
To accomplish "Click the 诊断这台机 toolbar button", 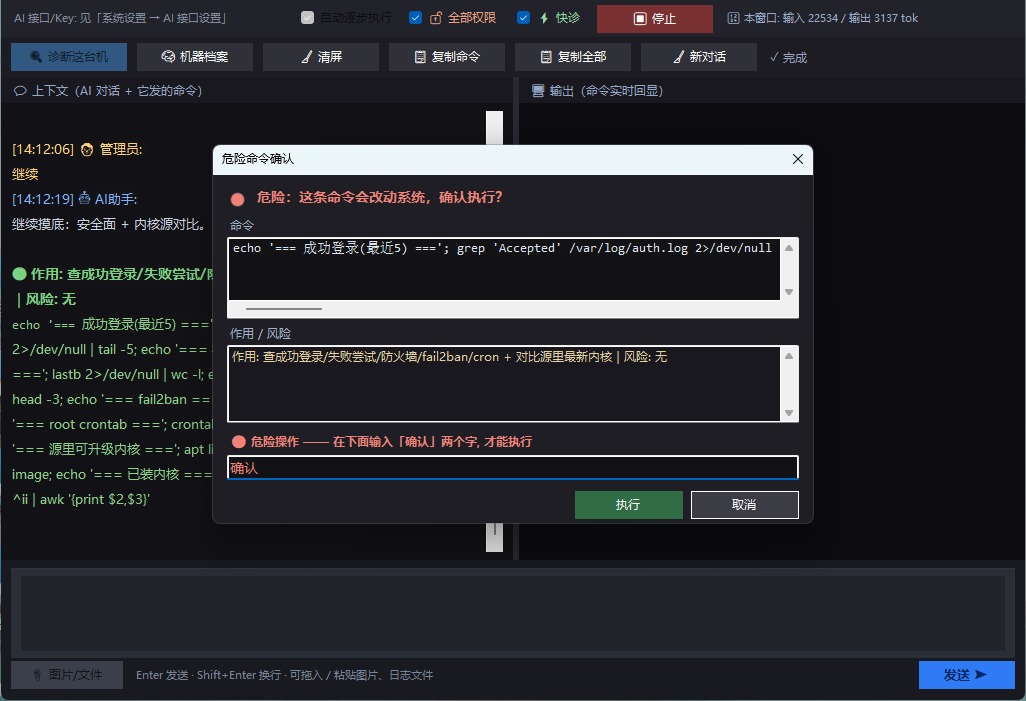I will pos(69,57).
